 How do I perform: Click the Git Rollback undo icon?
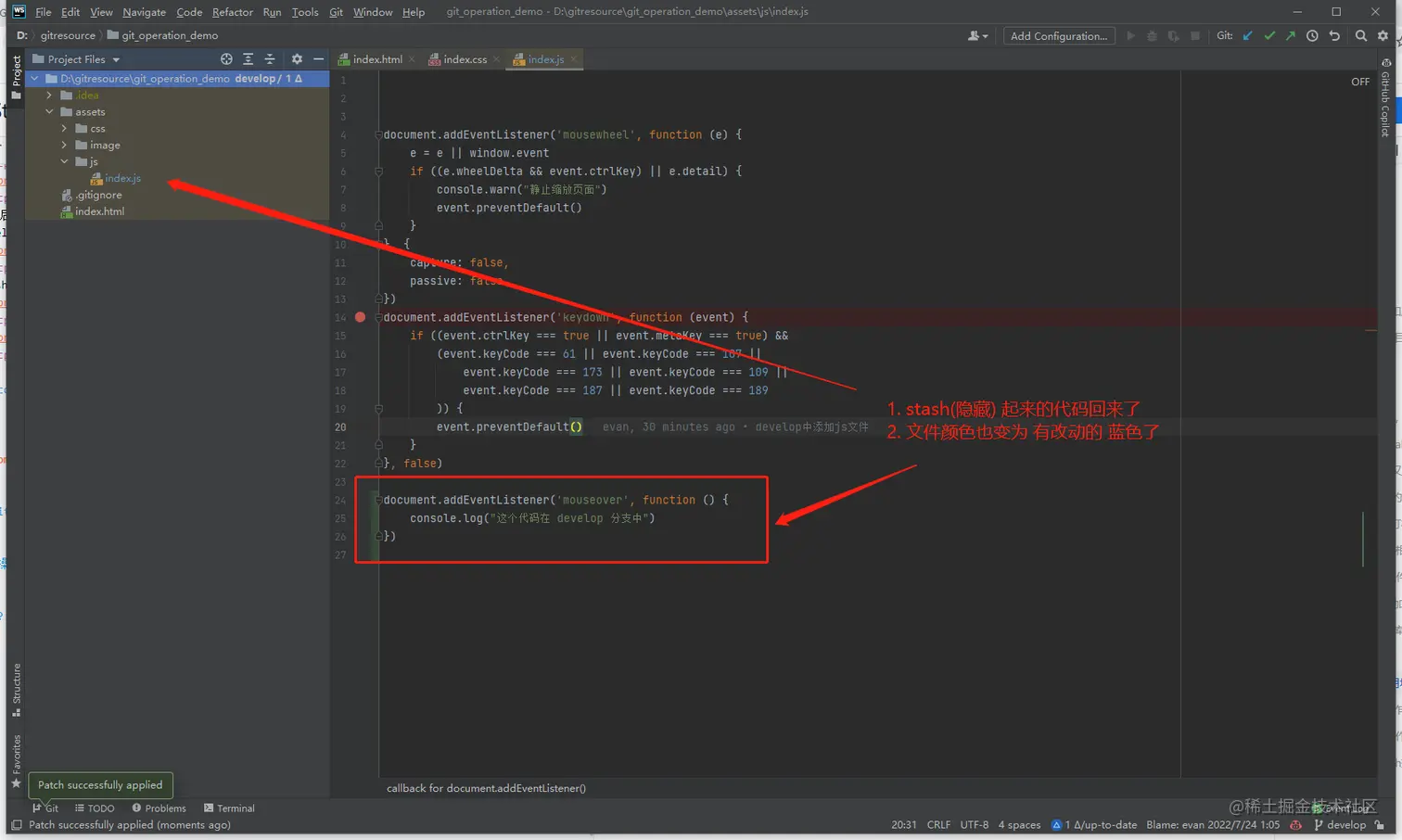click(1334, 36)
